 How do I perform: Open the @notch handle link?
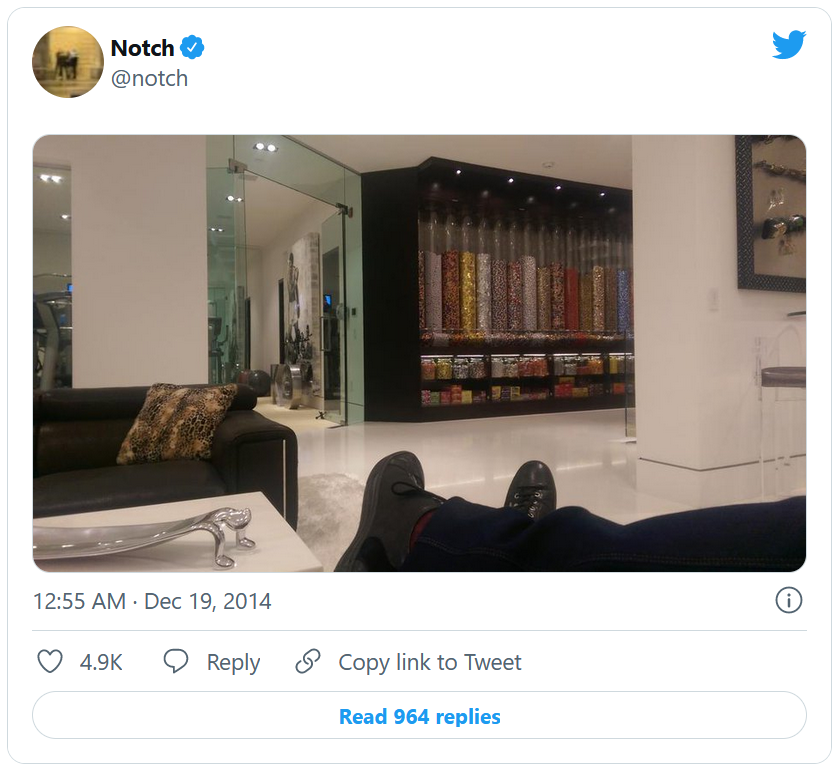click(x=149, y=78)
